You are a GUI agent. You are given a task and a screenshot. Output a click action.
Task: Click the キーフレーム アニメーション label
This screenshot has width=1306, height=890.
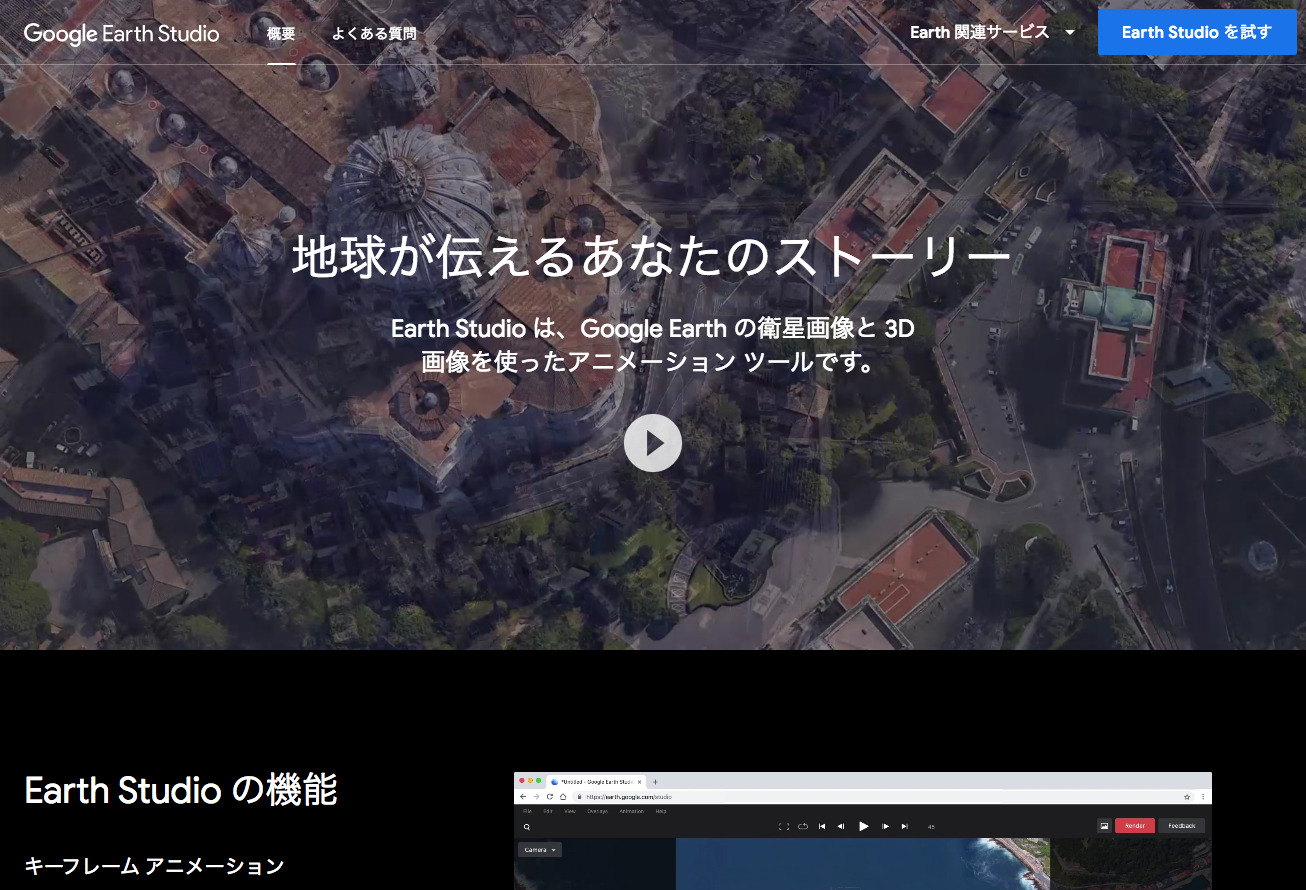(x=154, y=866)
